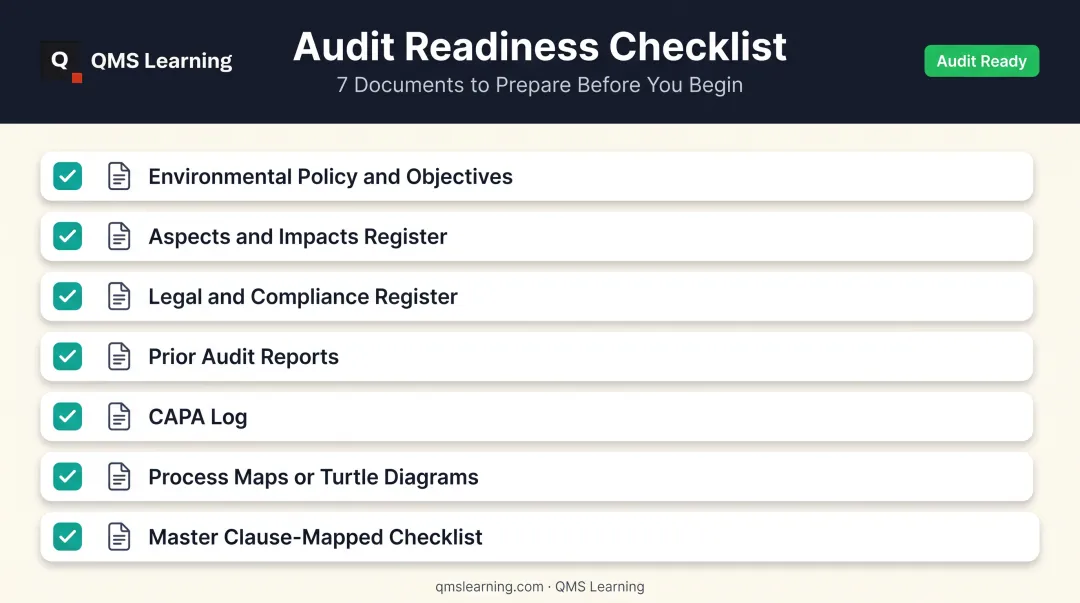Select the 'Prior Audit Reports' text
The height and width of the screenshot is (603, 1080).
pyautogui.click(x=244, y=357)
